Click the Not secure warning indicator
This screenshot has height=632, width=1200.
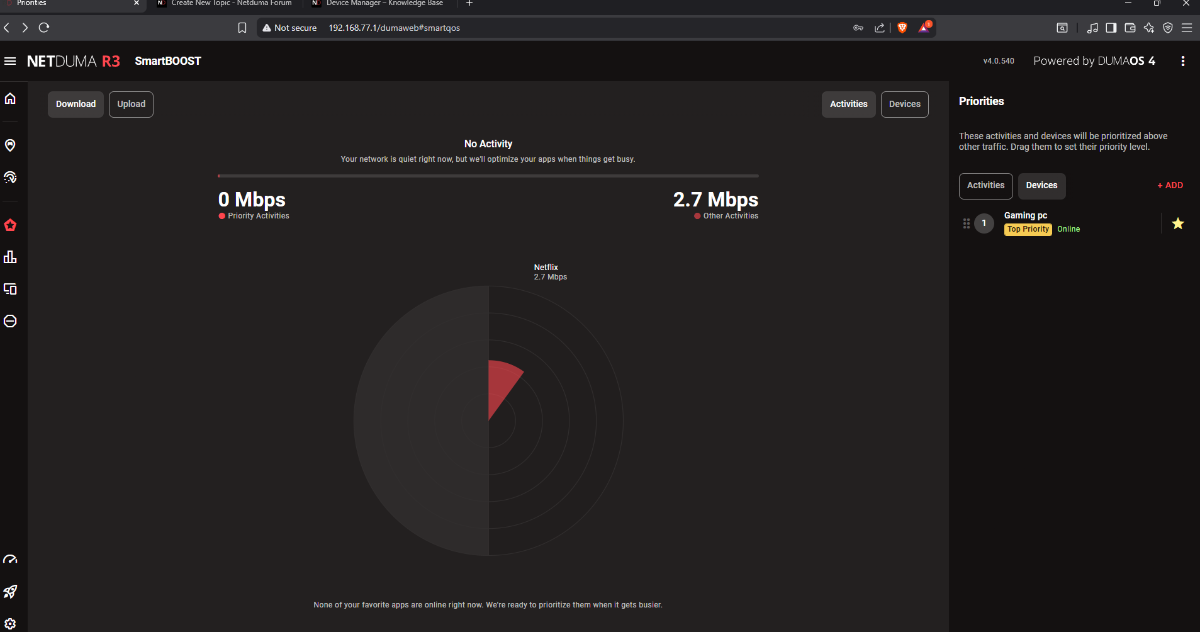290,28
